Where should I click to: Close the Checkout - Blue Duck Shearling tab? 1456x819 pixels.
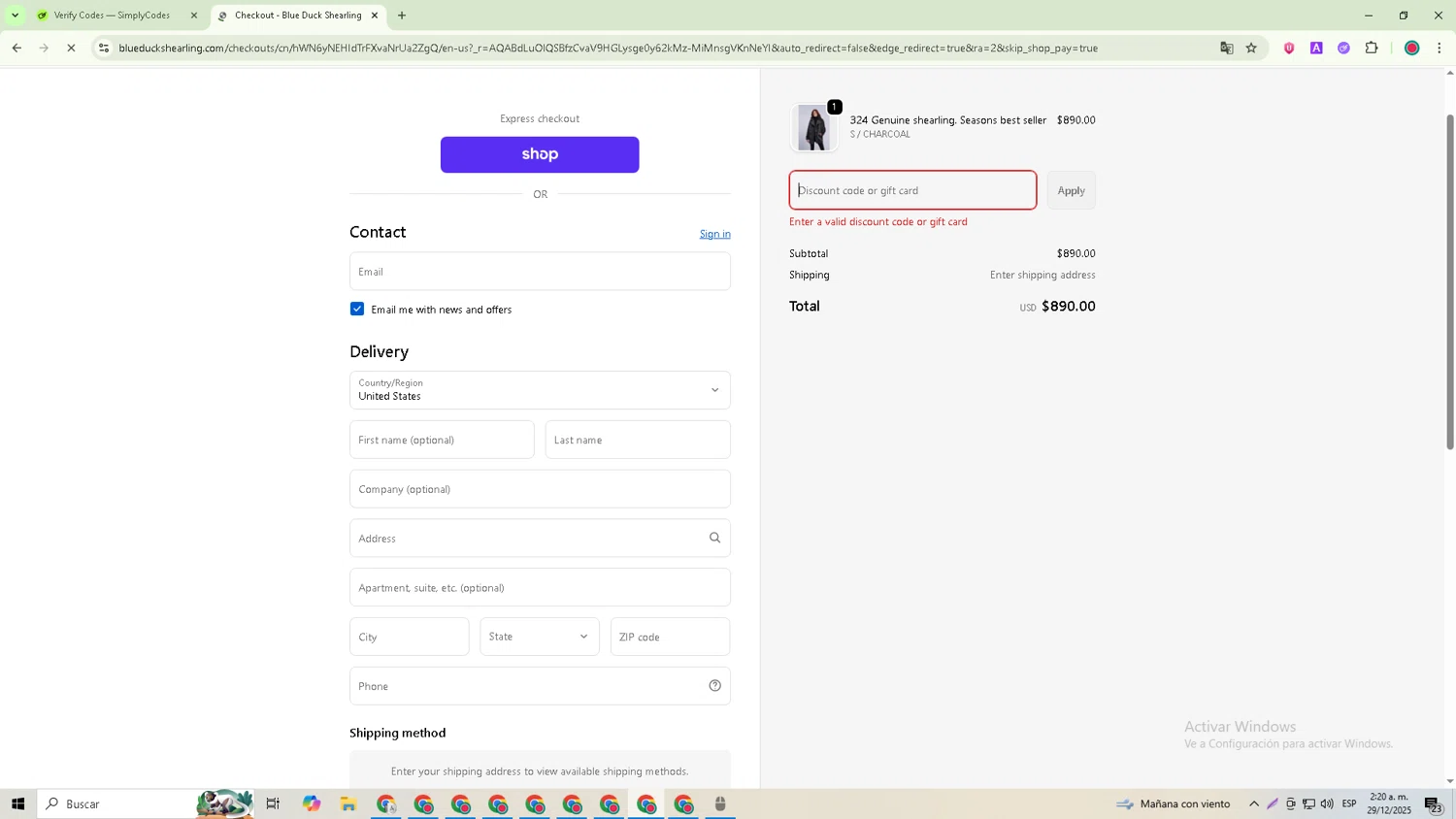point(375,16)
